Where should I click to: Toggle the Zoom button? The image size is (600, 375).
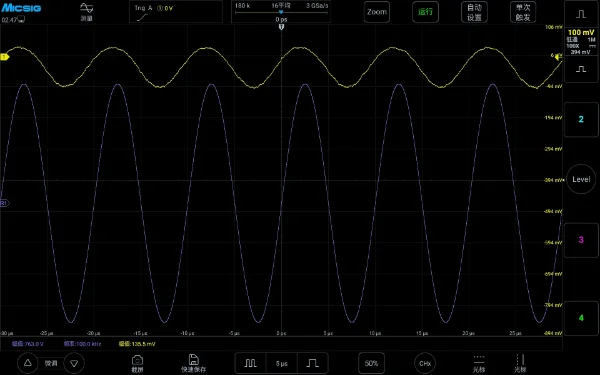tap(377, 12)
